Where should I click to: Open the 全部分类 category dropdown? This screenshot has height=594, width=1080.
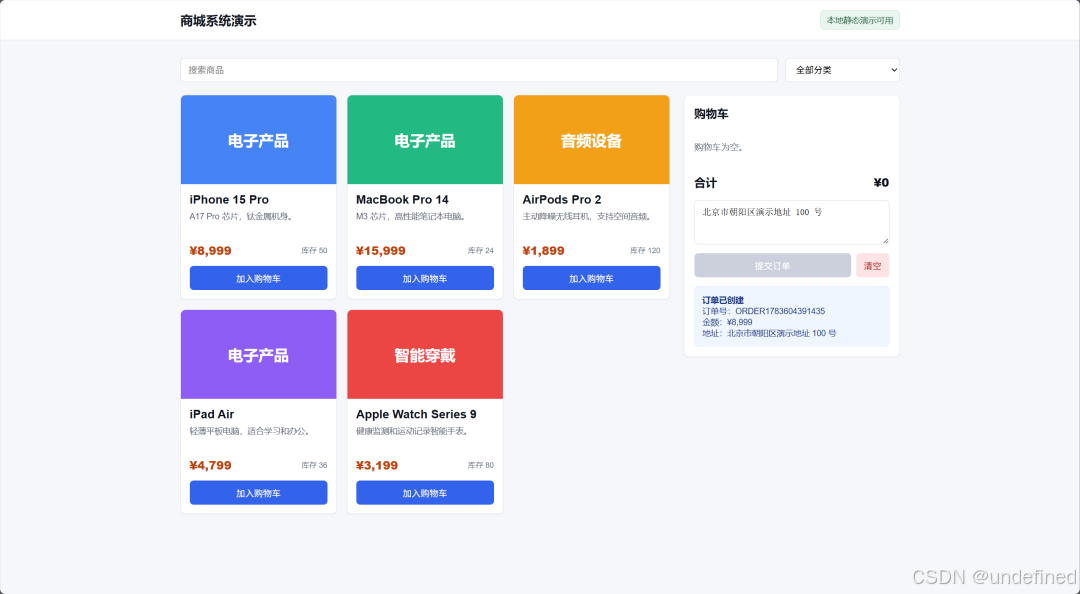pos(842,70)
